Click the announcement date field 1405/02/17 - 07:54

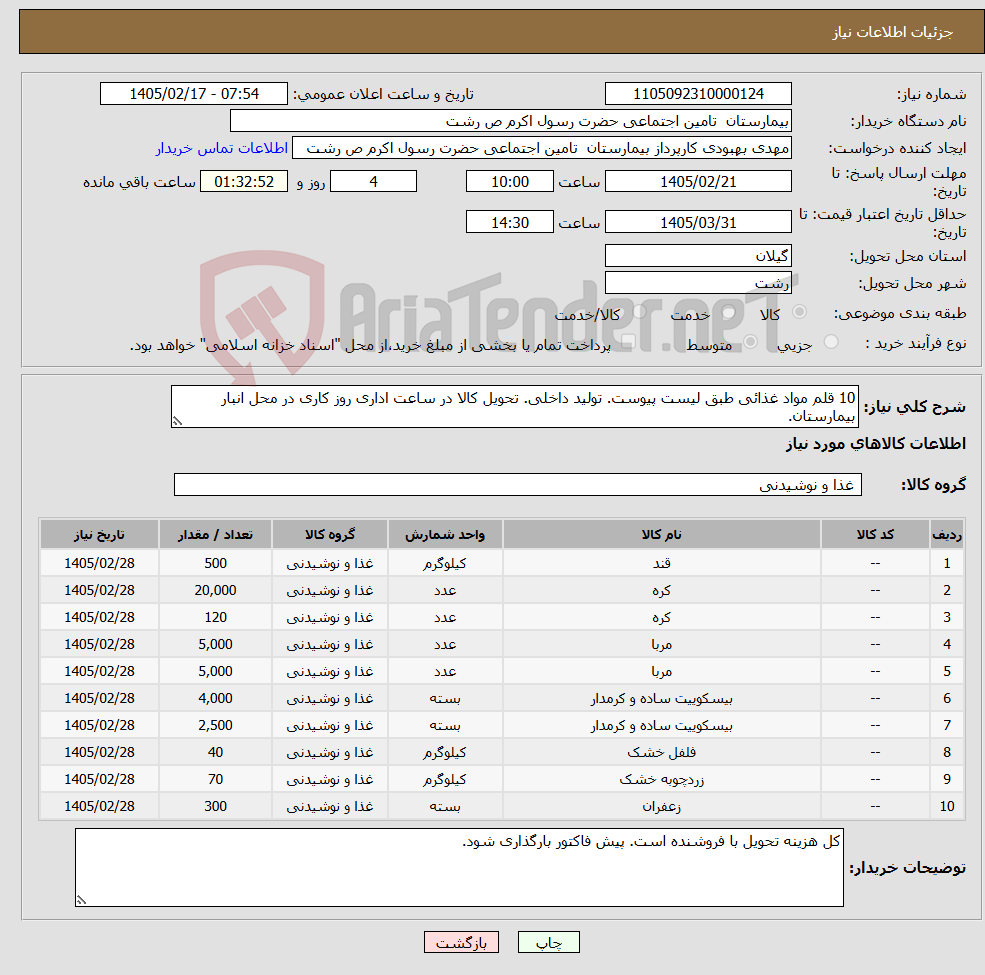click(193, 94)
